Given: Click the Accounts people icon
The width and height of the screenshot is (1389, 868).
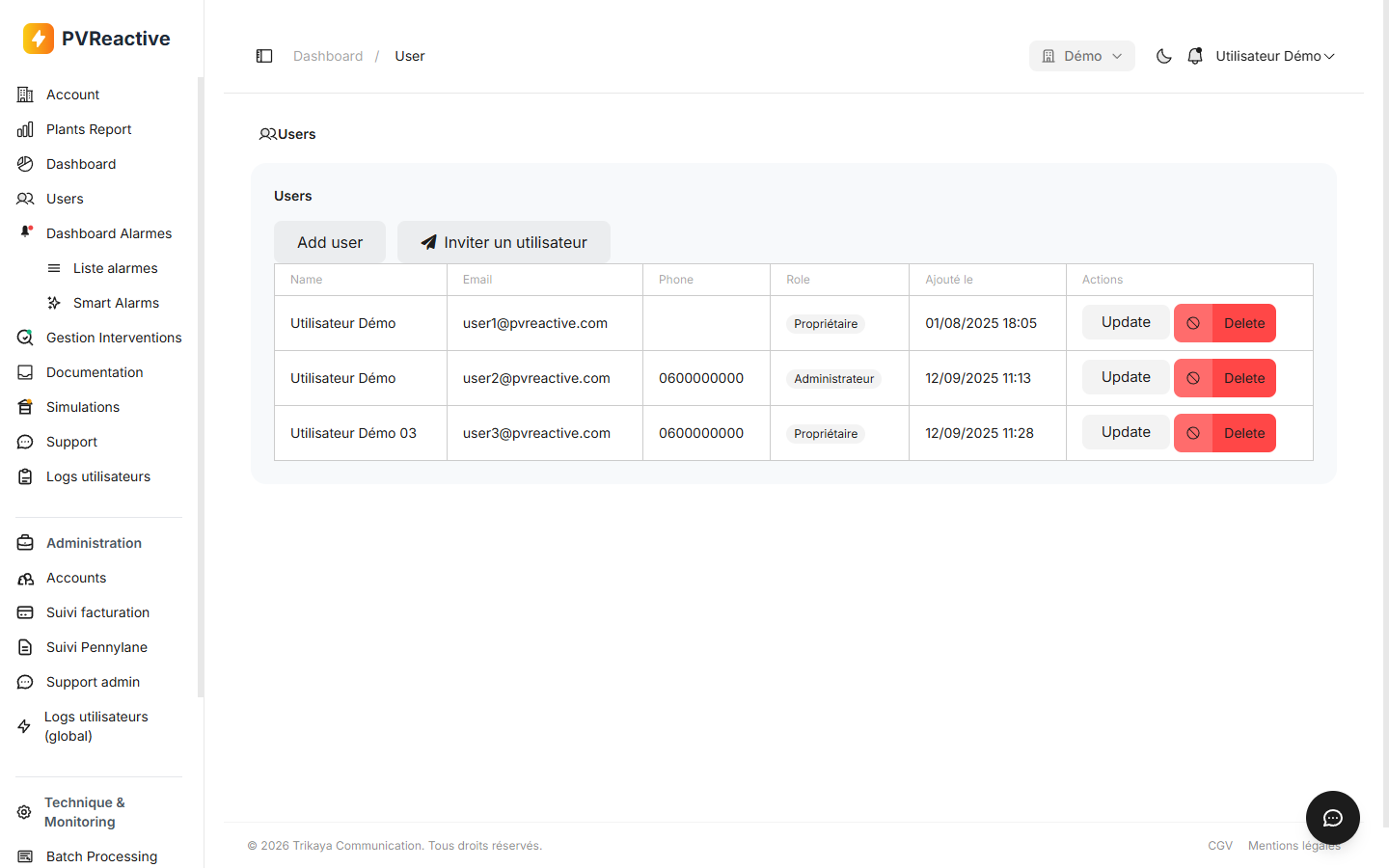Looking at the screenshot, I should coord(25,578).
